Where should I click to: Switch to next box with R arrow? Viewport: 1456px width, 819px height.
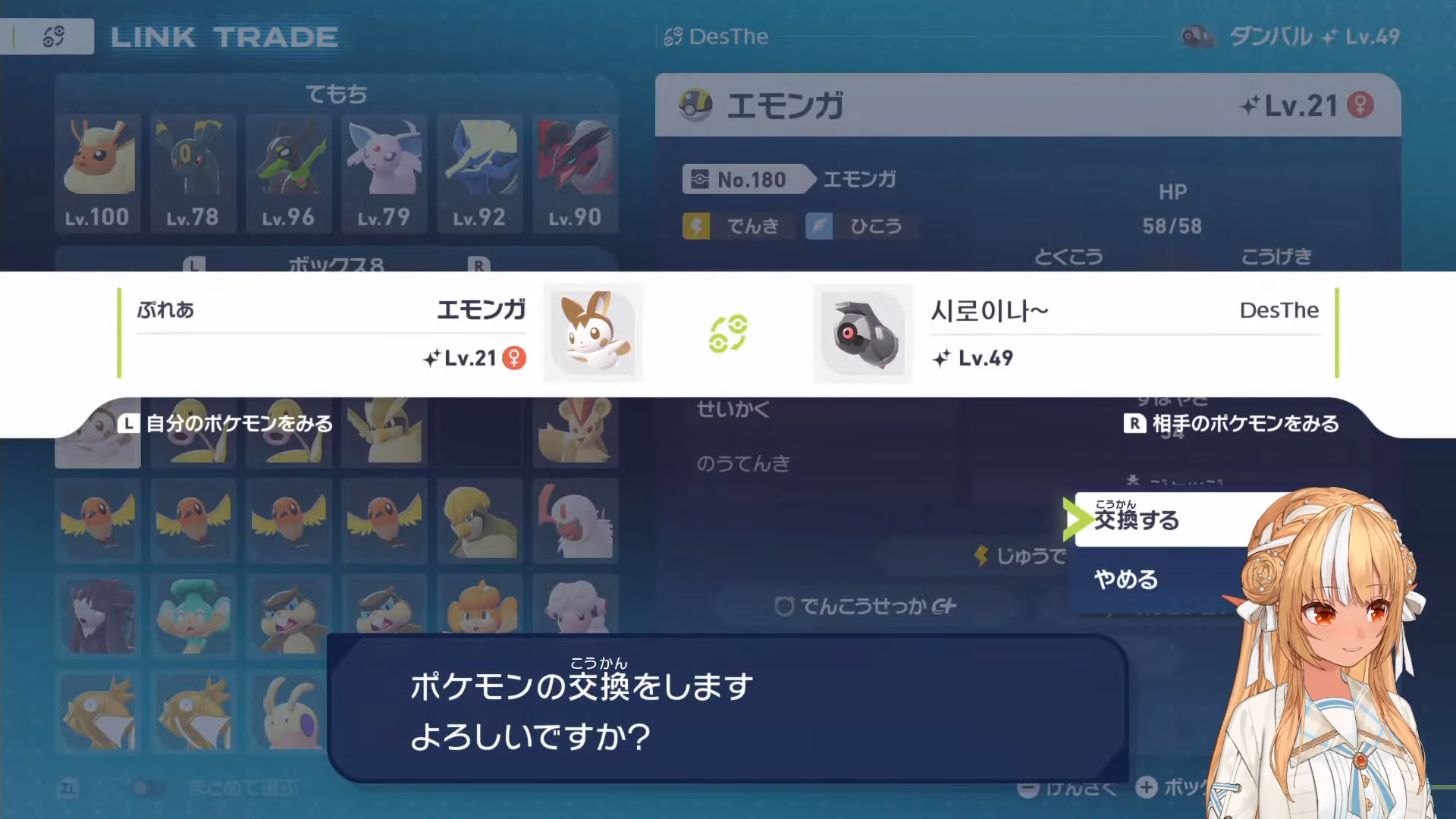tap(479, 265)
